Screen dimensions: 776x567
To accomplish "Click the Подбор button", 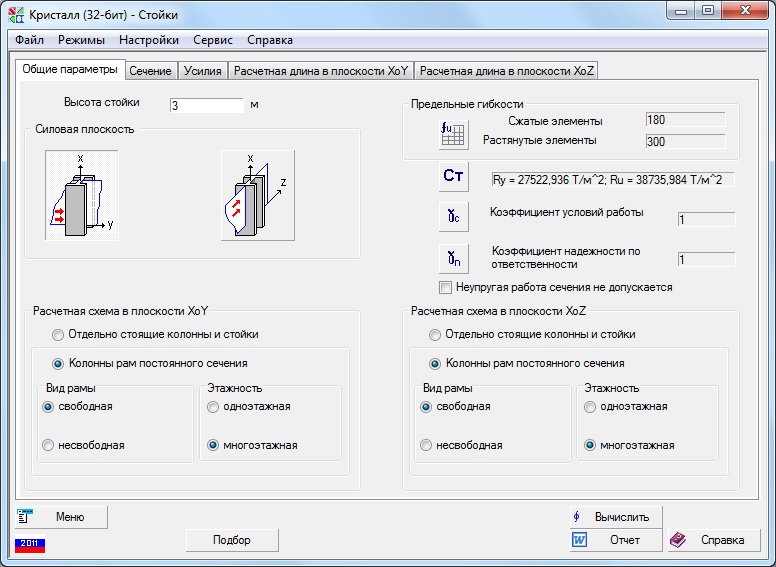I will 231,540.
